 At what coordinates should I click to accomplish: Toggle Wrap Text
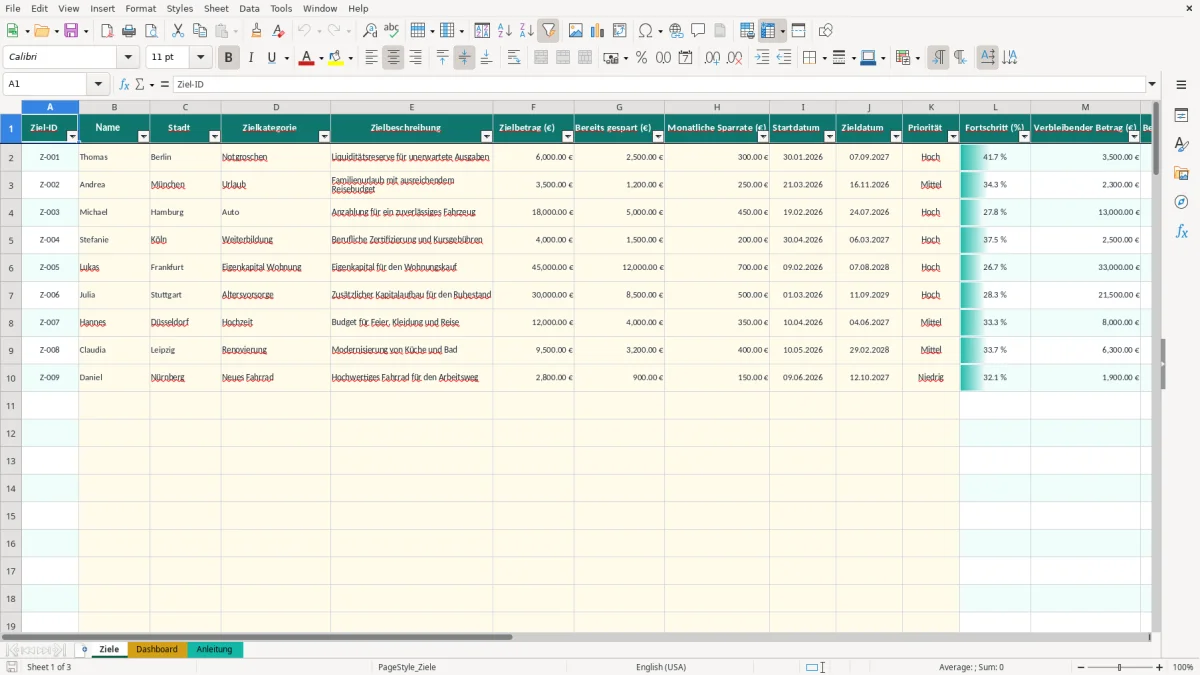pyautogui.click(x=513, y=58)
